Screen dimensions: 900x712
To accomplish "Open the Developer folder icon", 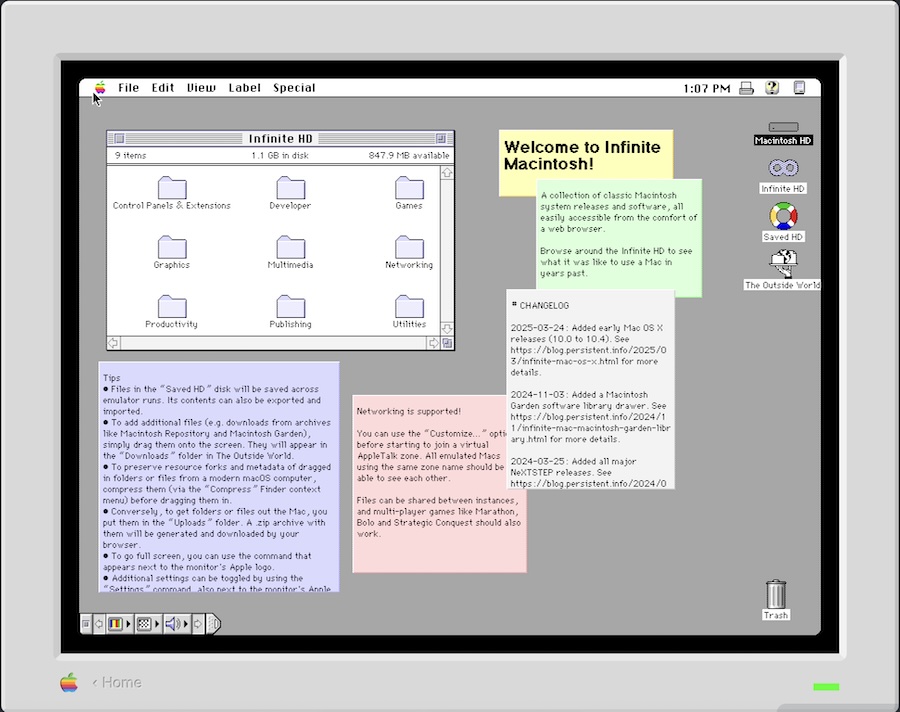I will pos(290,188).
